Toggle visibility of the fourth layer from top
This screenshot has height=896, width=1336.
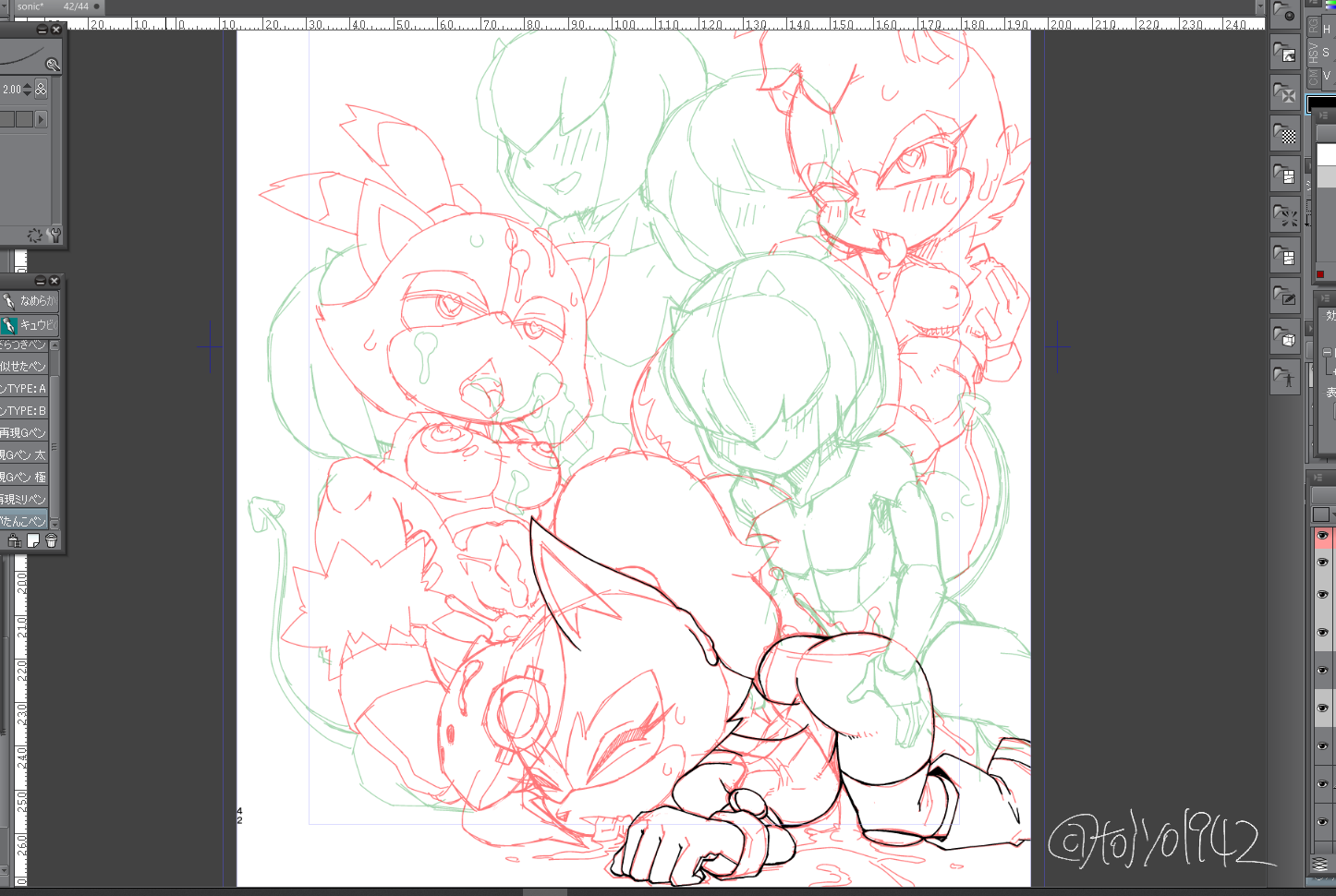point(1322,633)
